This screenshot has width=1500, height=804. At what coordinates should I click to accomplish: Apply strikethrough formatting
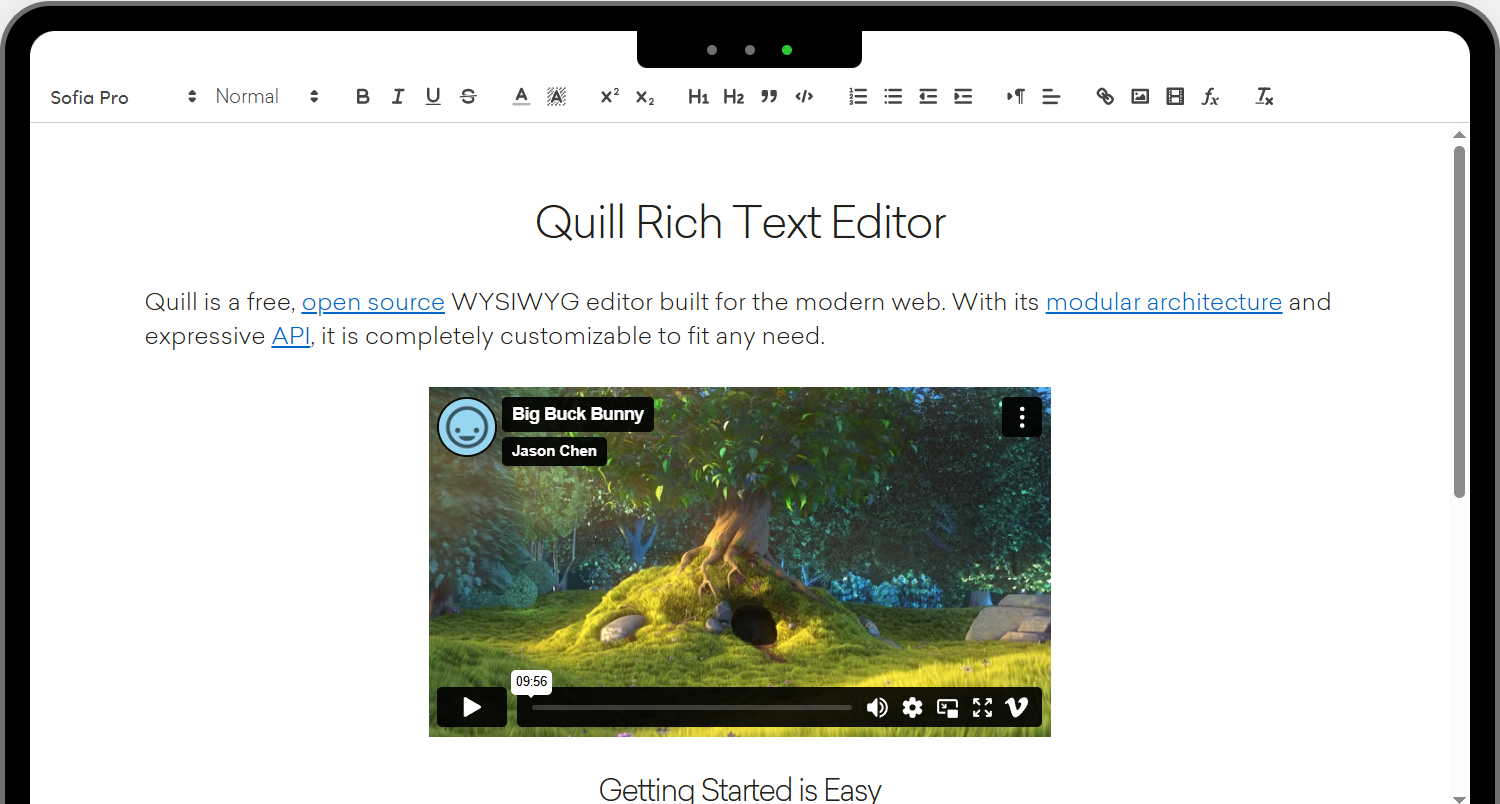(x=468, y=97)
